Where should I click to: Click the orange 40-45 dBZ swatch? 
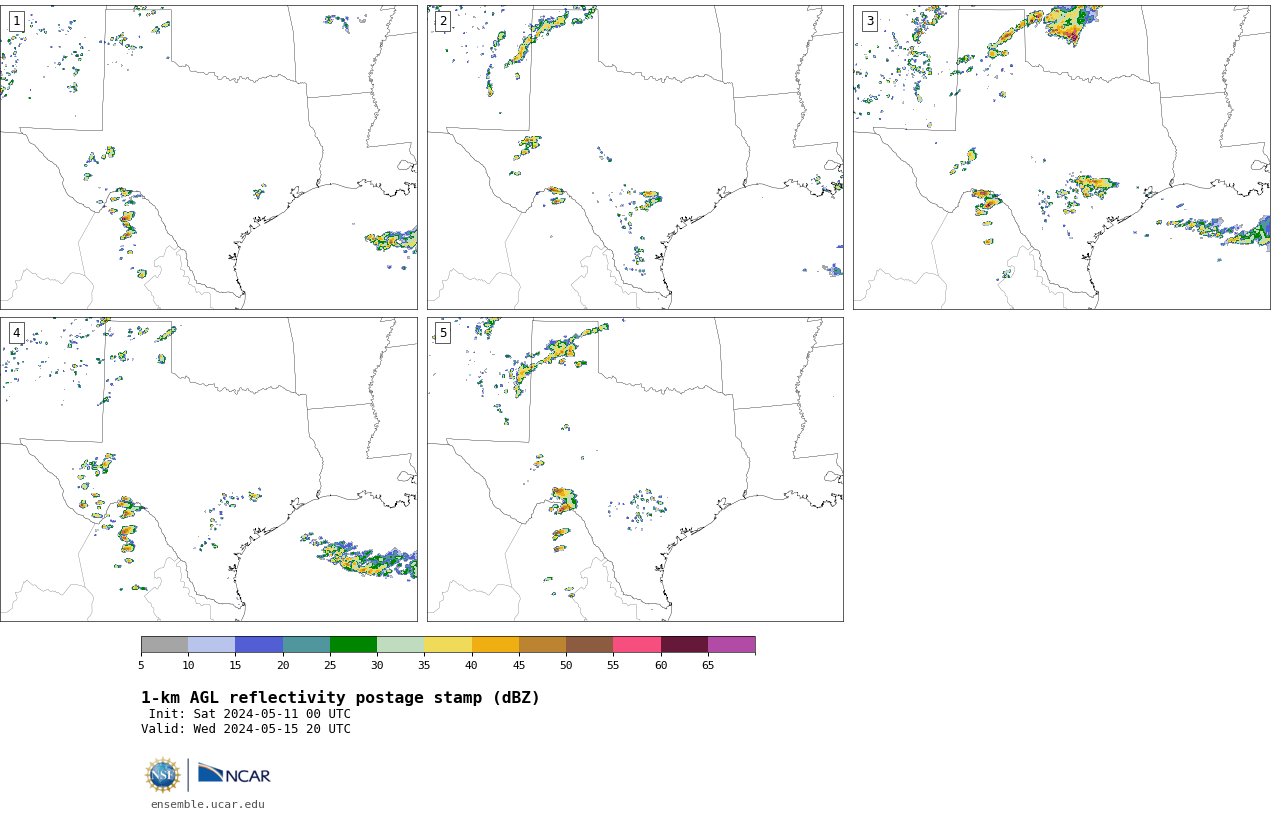click(495, 644)
